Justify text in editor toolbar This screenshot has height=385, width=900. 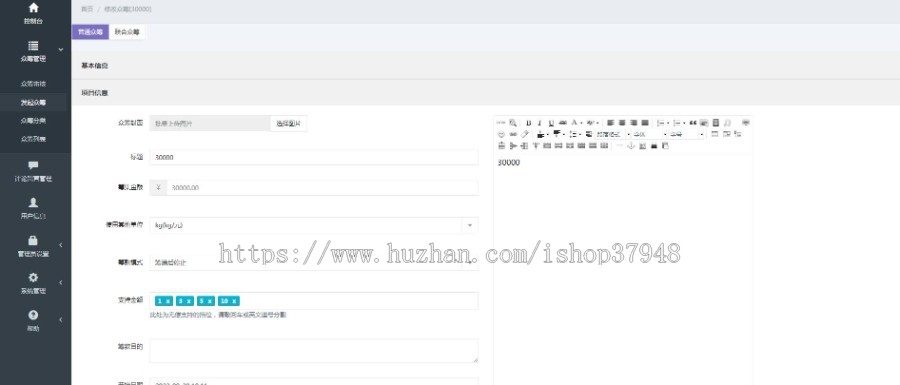tap(645, 123)
